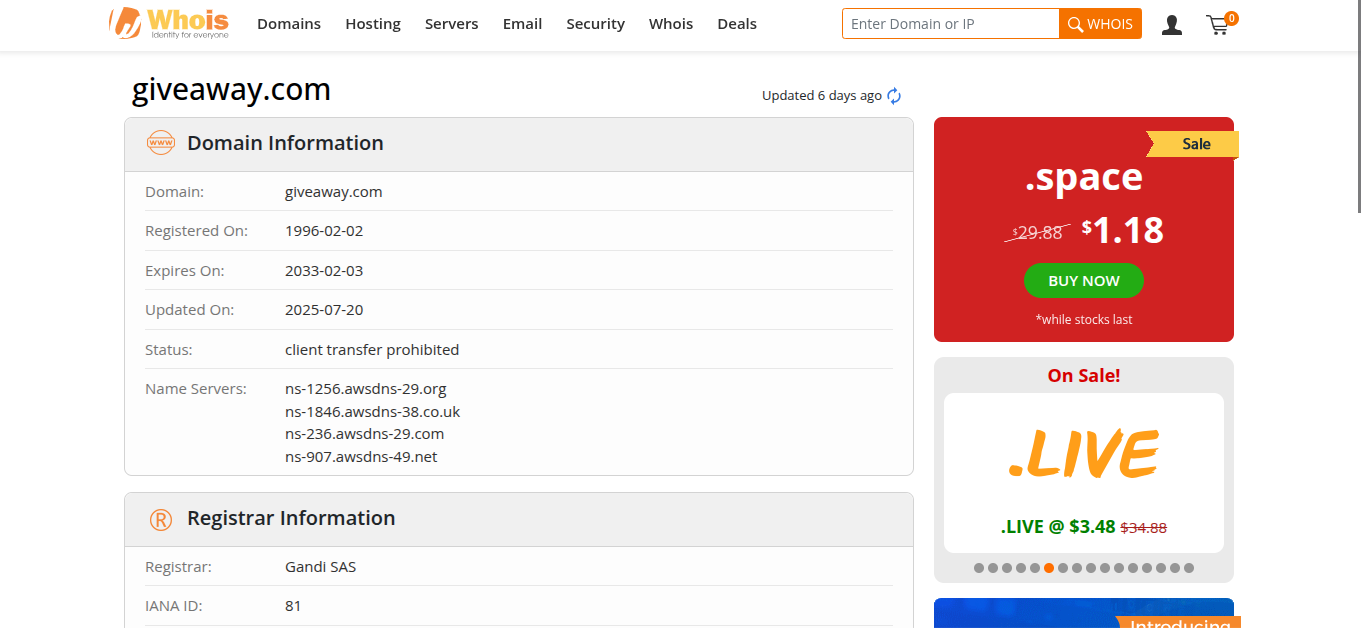The width and height of the screenshot is (1361, 628).
Task: Open the Deals page
Action: [x=737, y=24]
